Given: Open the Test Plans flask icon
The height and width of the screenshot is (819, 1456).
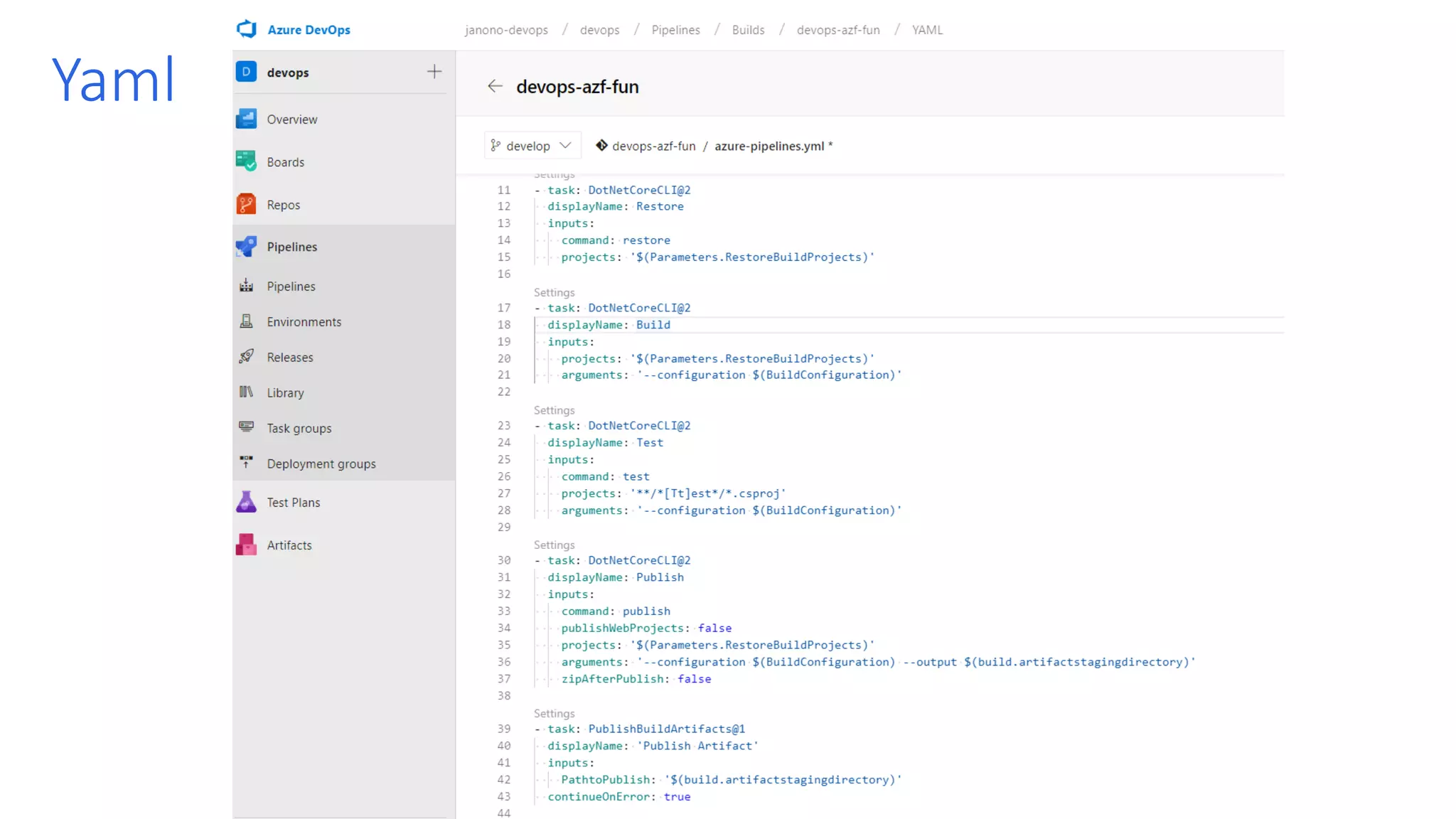Looking at the screenshot, I should tap(246, 502).
